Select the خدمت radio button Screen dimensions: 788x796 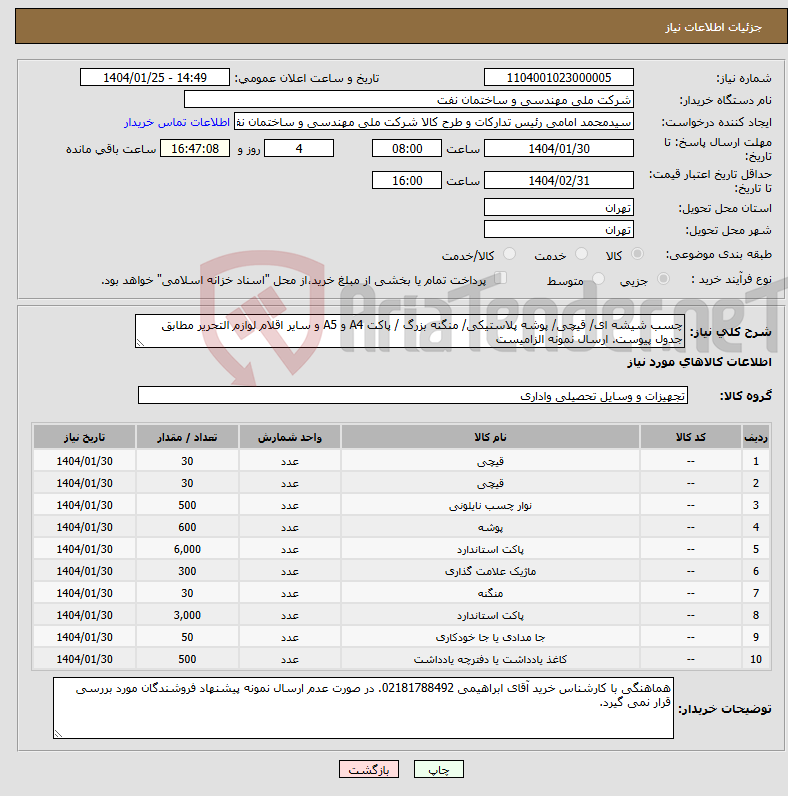pyautogui.click(x=581, y=254)
